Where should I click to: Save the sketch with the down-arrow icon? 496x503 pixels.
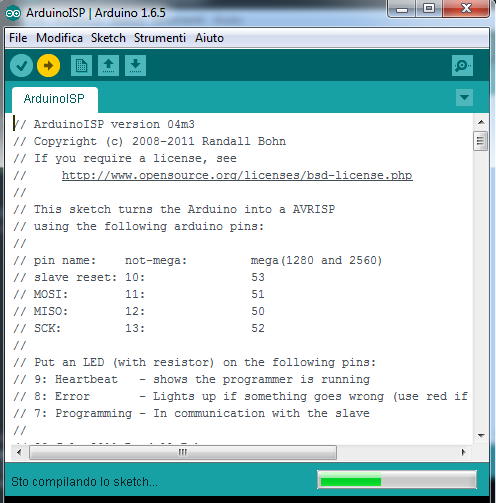pyautogui.click(x=135, y=66)
